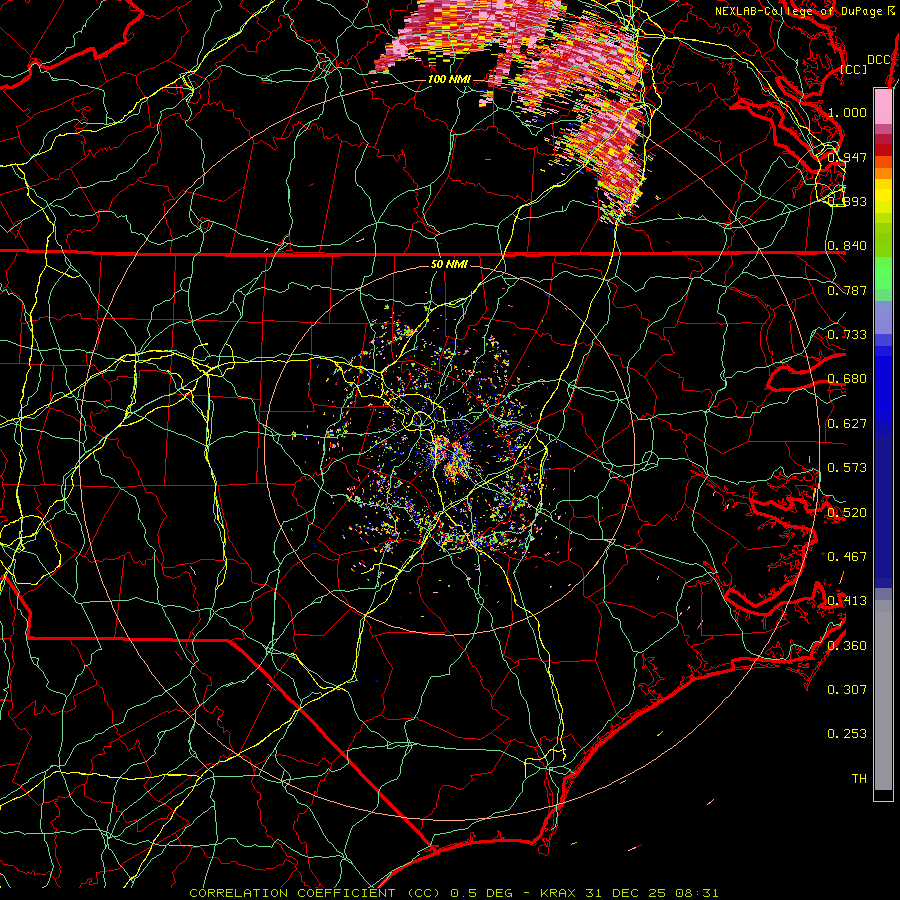
Task: Click the 100 NMI range ring label
Action: (449, 79)
